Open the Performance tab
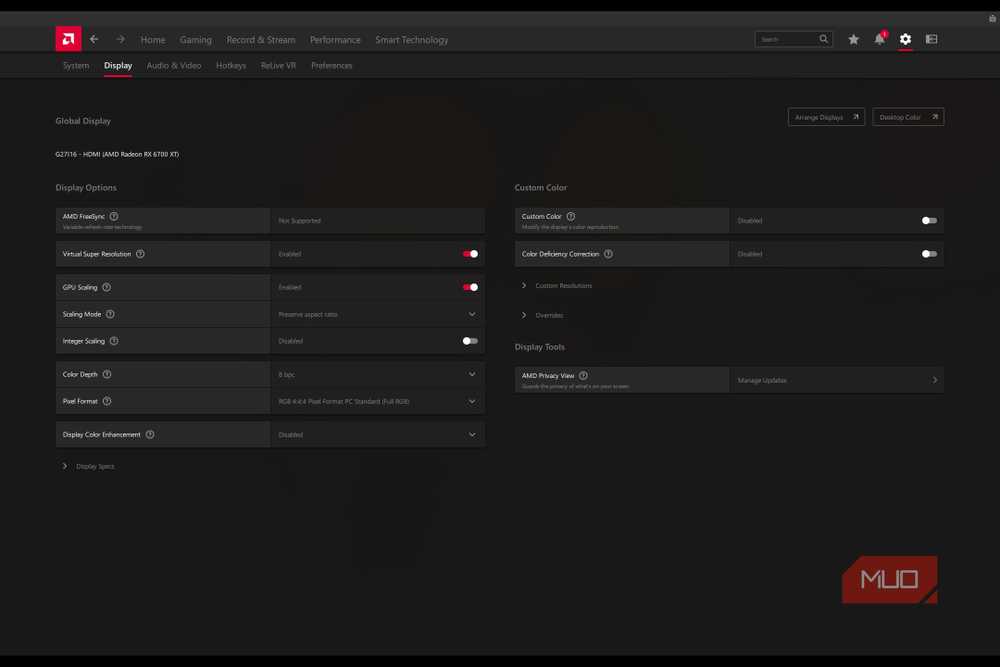This screenshot has height=667, width=1000. (335, 40)
